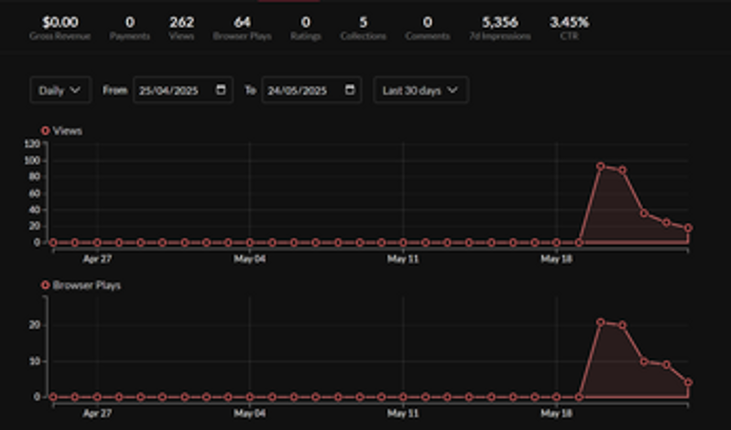The height and width of the screenshot is (430, 731).
Task: Open the Collections stat showing 5
Action: click(363, 27)
